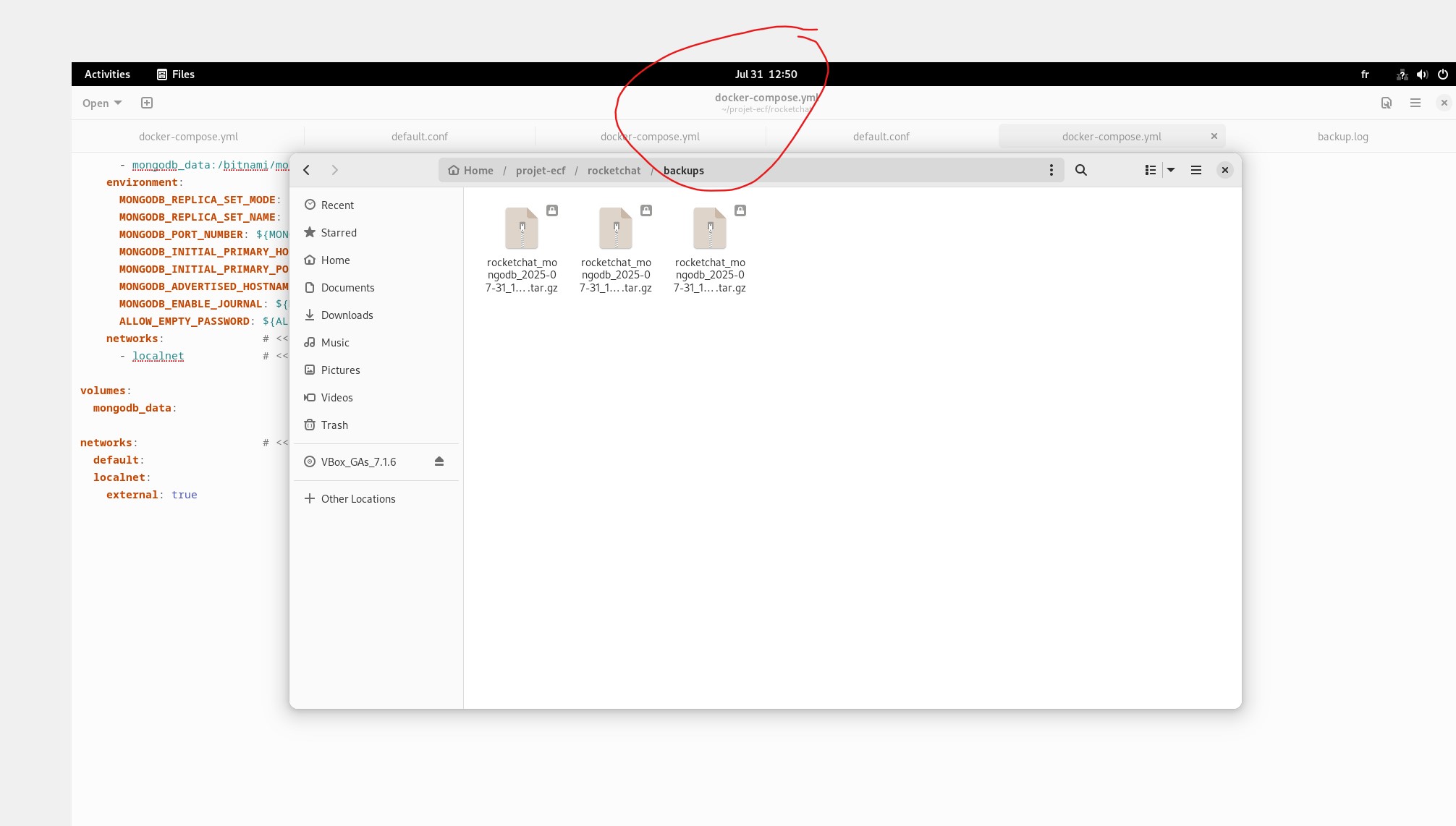The width and height of the screenshot is (1456, 826).
Task: Open the text editor hamburger menu
Action: pos(1415,103)
